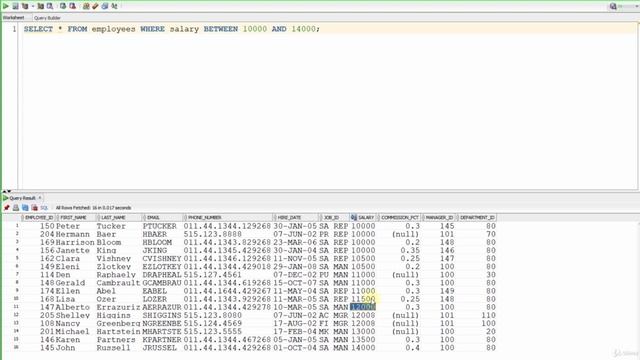640x360 pixels.
Task: Click the LAST_NAME column header
Action: [119, 218]
